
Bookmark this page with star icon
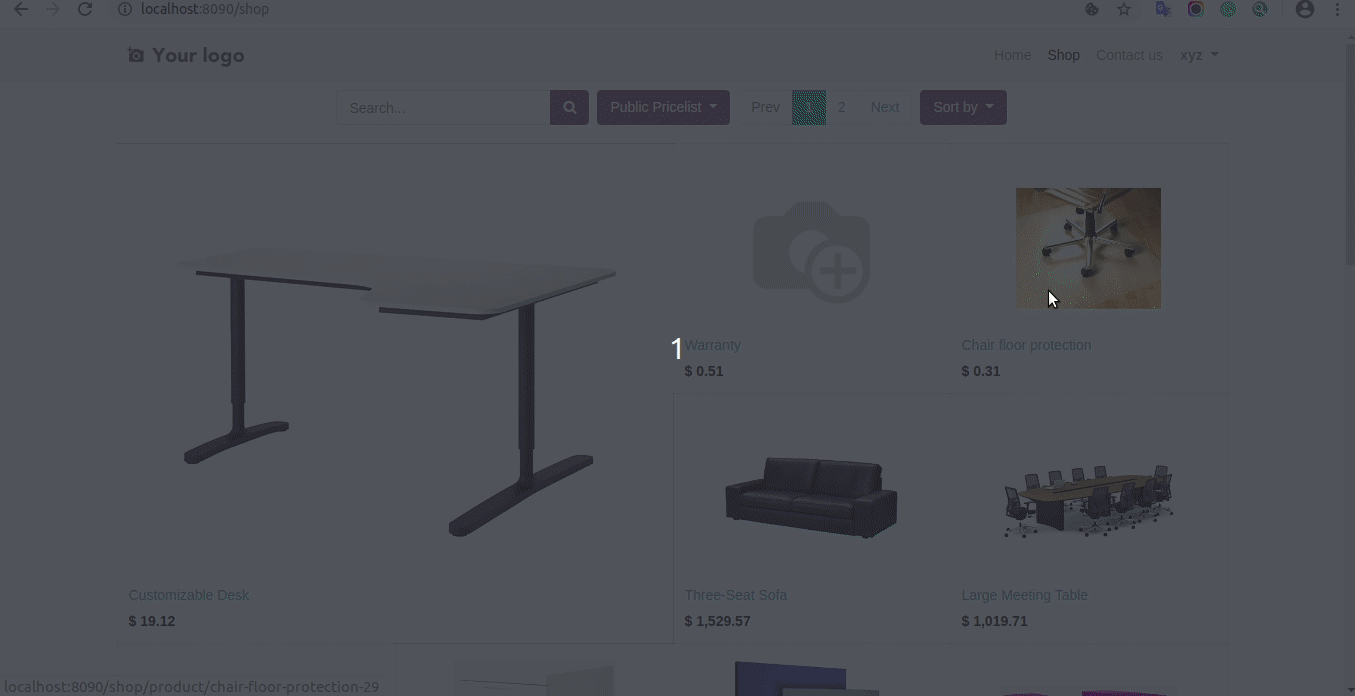1124,9
